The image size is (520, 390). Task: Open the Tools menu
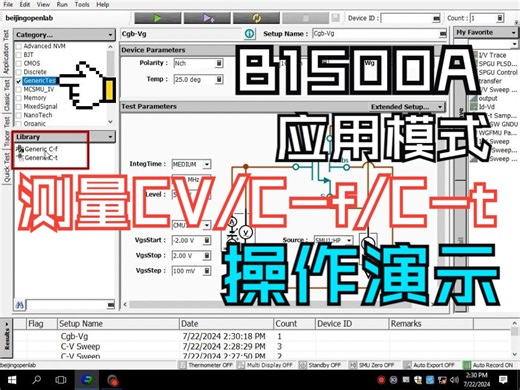coord(82,4)
